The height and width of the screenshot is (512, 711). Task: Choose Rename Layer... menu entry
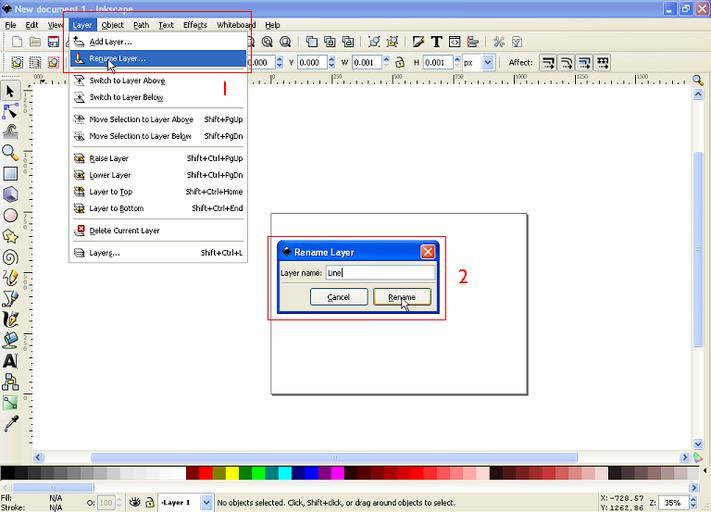click(x=158, y=59)
